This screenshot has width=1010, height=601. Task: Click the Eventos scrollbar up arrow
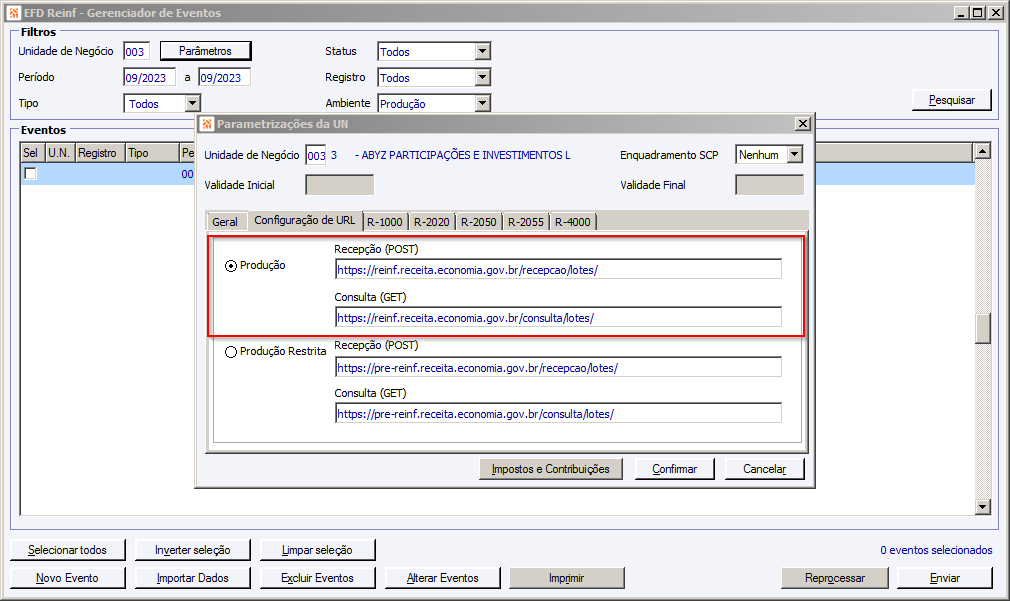pos(982,151)
